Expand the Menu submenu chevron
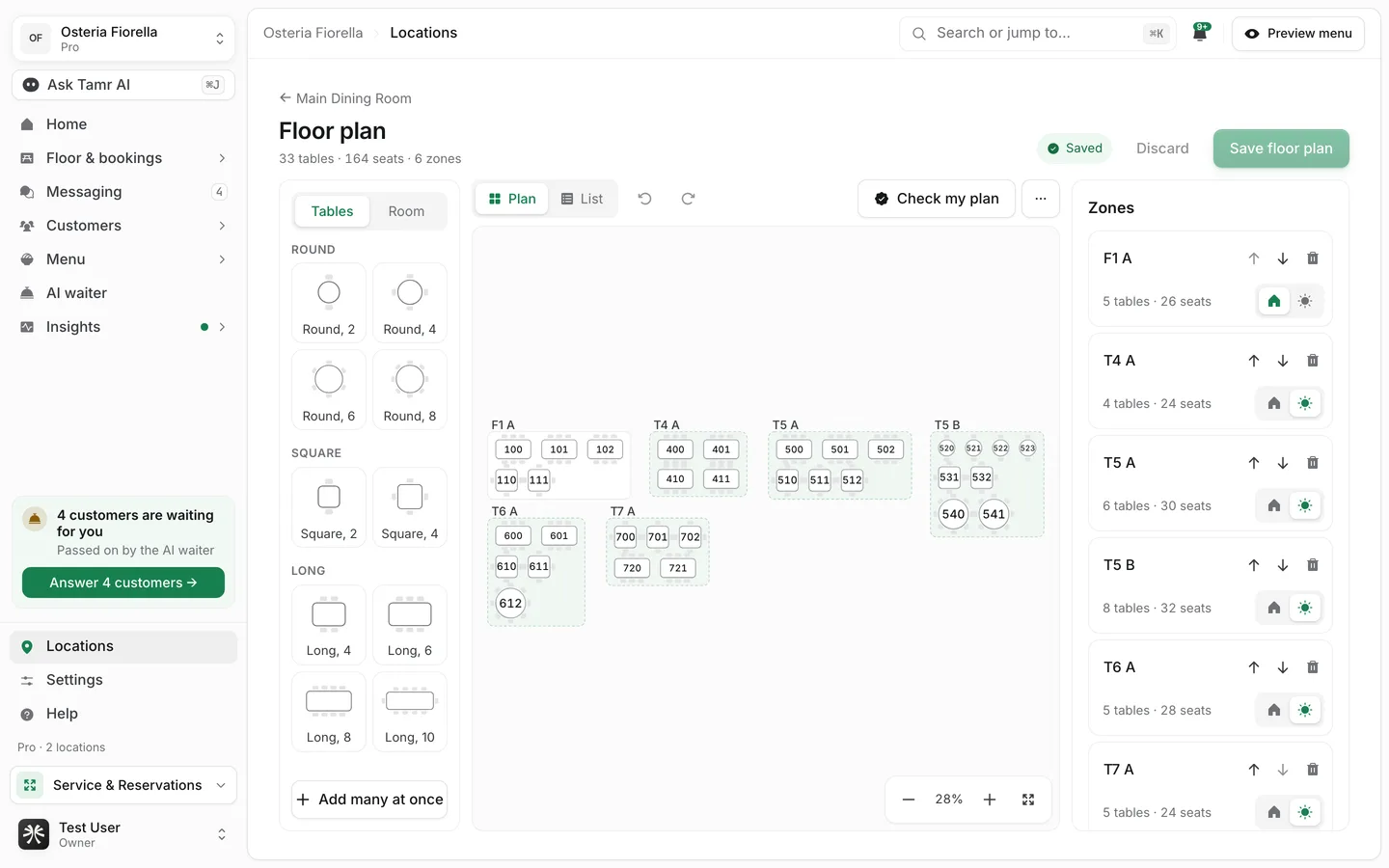Screen dimensions: 1389x868 tap(222, 259)
